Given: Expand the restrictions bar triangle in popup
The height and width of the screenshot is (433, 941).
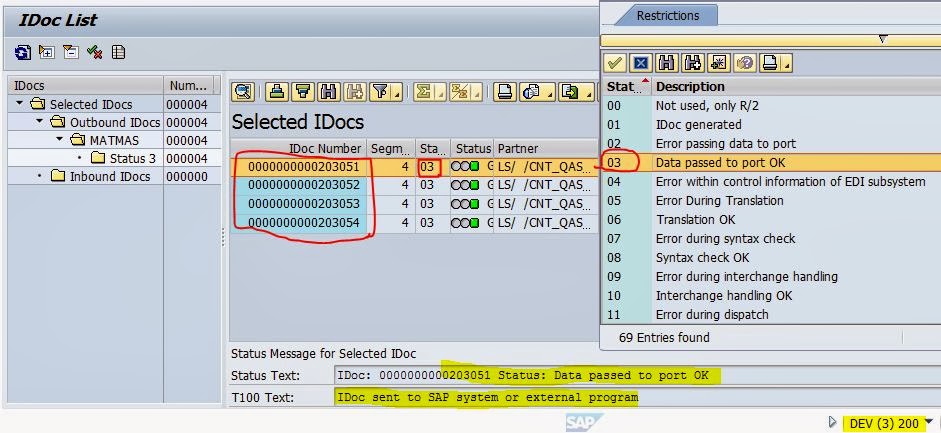Looking at the screenshot, I should 882,39.
